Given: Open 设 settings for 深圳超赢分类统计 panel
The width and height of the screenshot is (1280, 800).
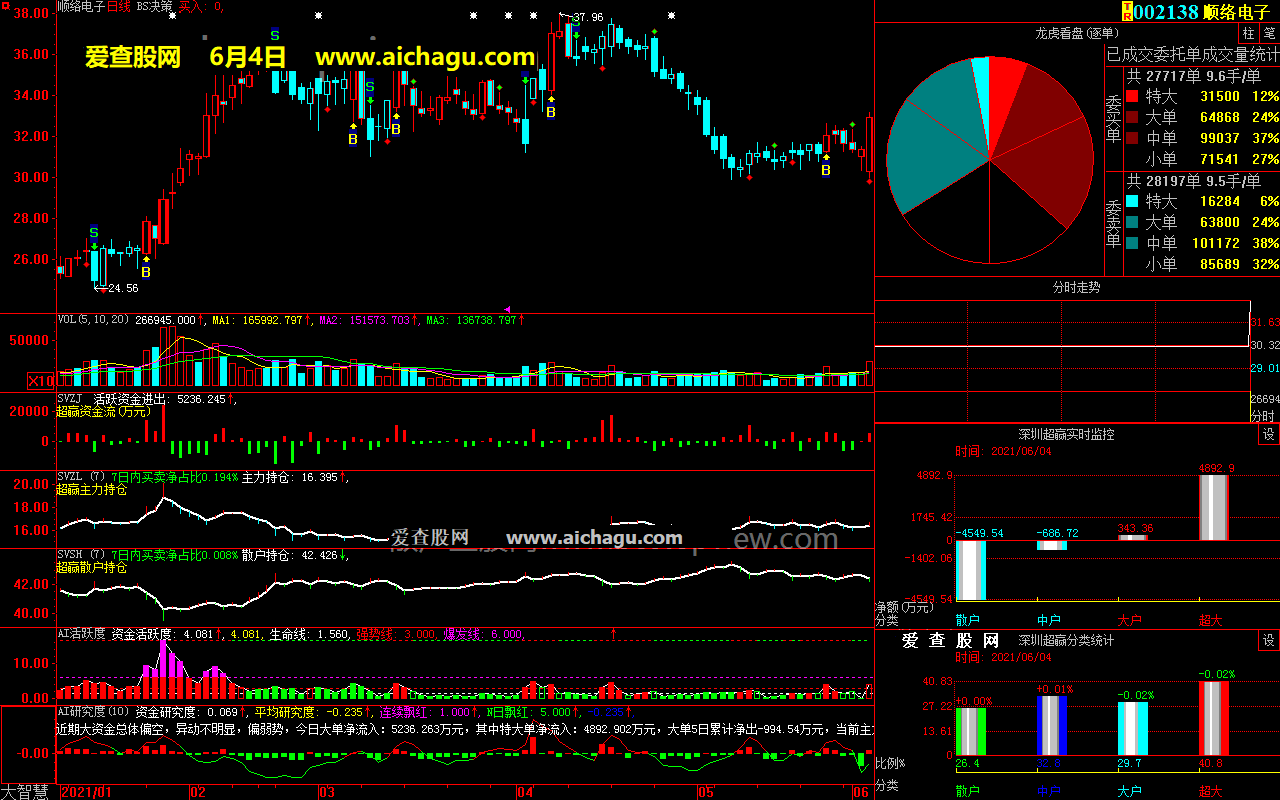Looking at the screenshot, I should [x=1269, y=640].
